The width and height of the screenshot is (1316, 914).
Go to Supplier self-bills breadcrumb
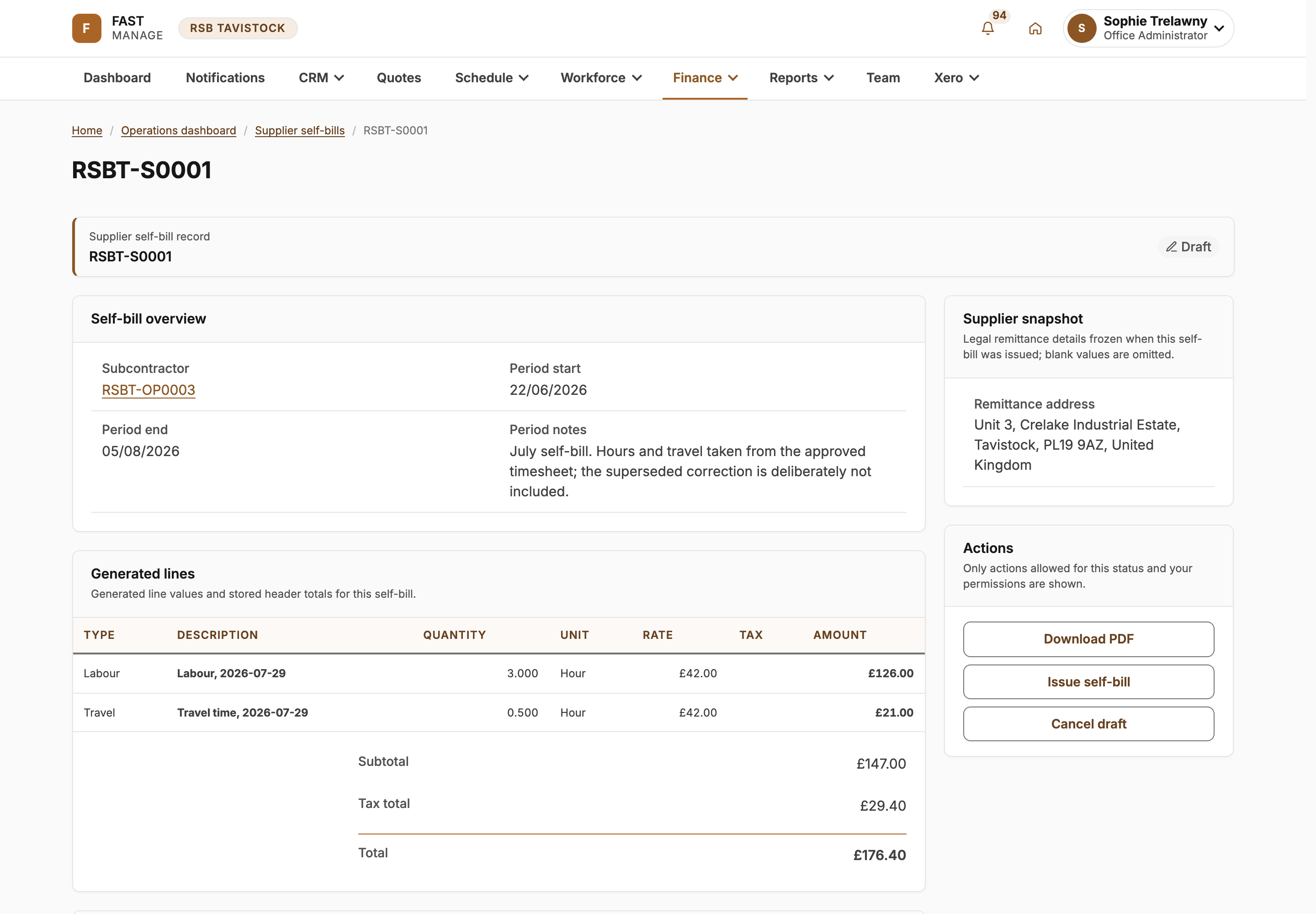299,131
